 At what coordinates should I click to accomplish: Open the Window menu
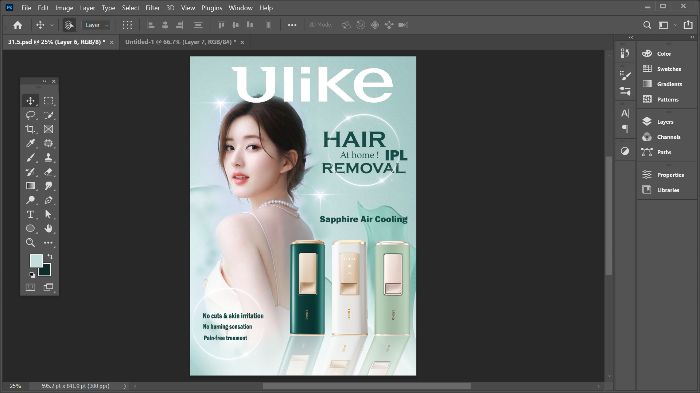point(241,8)
